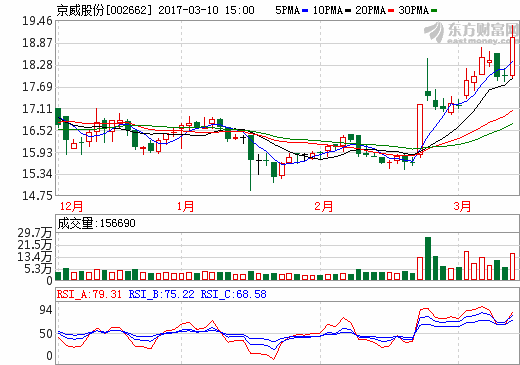Image resolution: width=520 pixels, height=365 pixels.
Task: Click the long green candle dipping to 14.75
Action: point(251,162)
